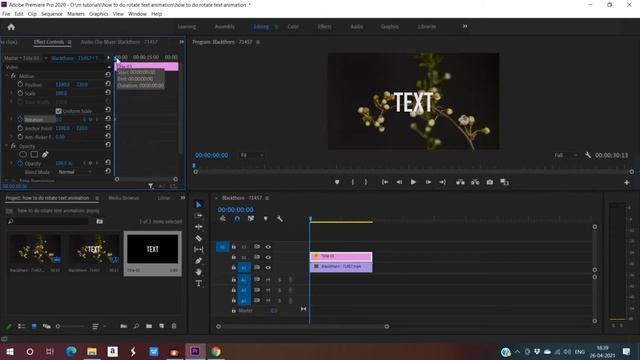Viewport: 640px width, 360px height.
Task: Toggle Snap magnet in timeline
Action: 237,219
